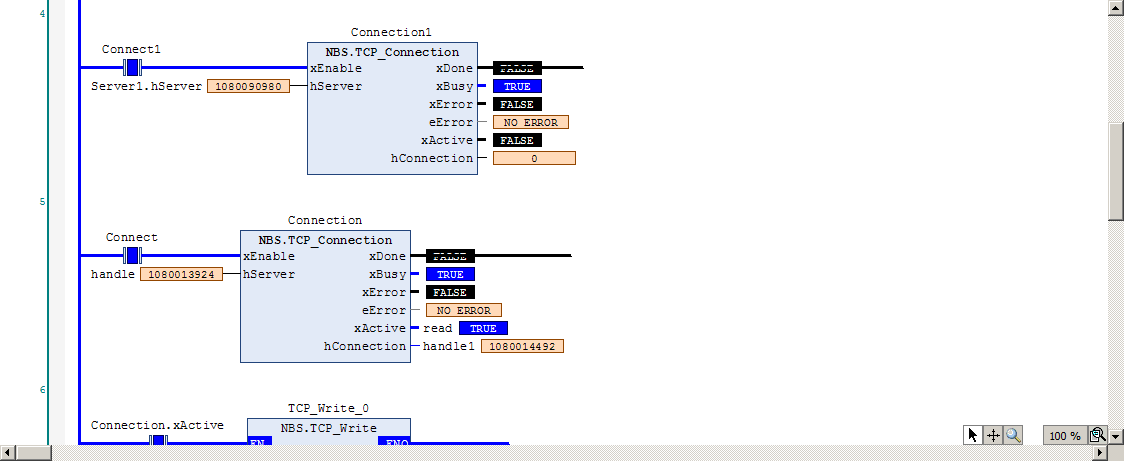Image resolution: width=1124 pixels, height=461 pixels.
Task: Select the magnifier zoom tool
Action: pyautogui.click(x=1012, y=435)
